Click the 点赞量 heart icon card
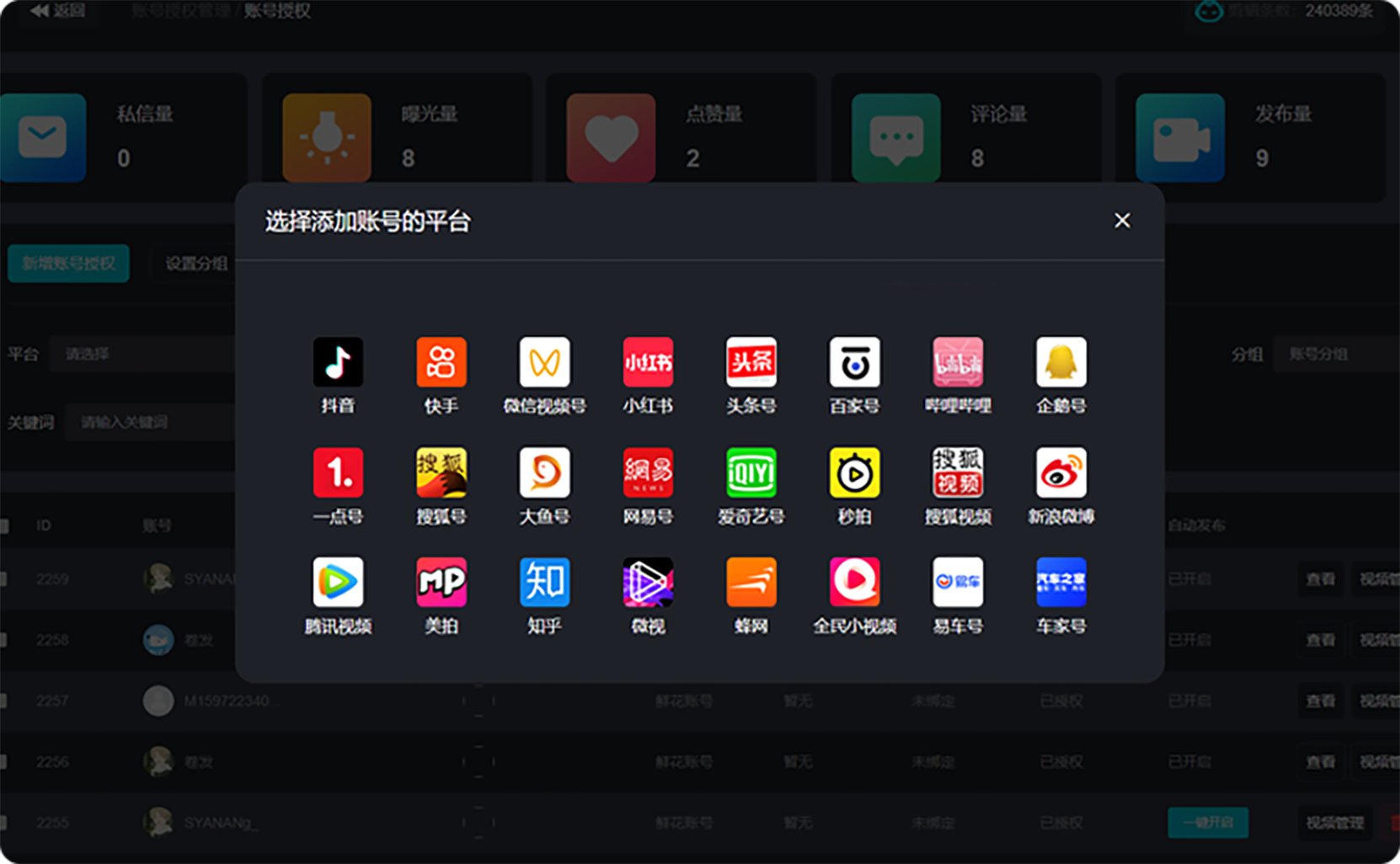Image resolution: width=1400 pixels, height=864 pixels. tap(611, 137)
